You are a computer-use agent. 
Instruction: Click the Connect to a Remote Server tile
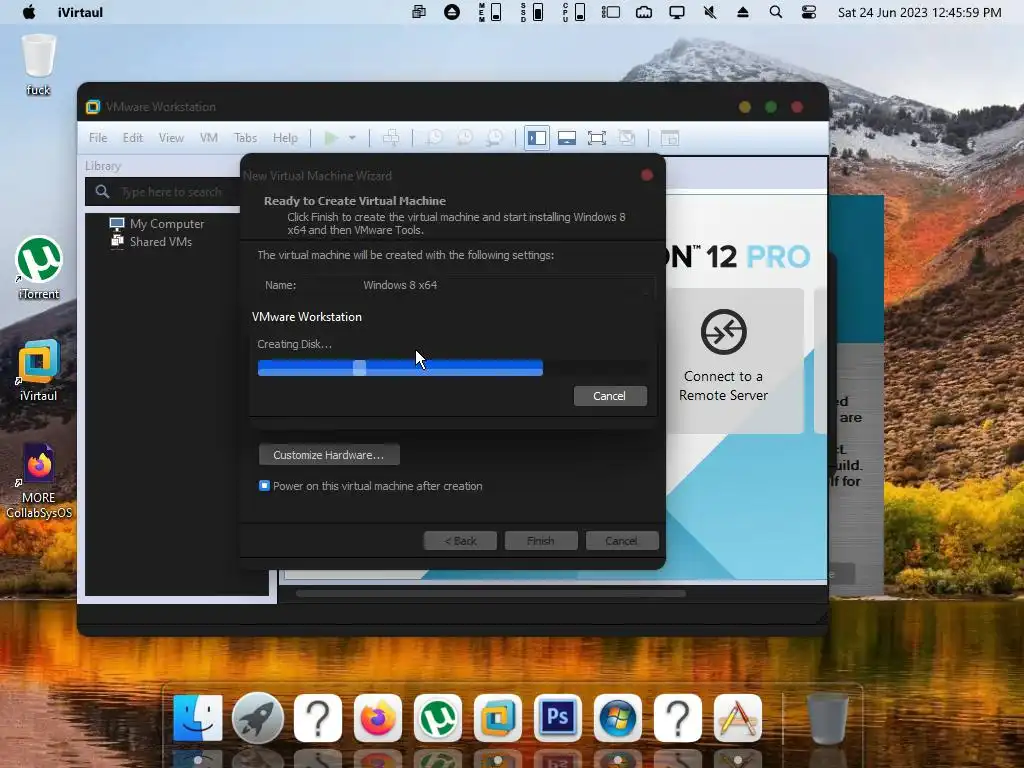coord(723,358)
